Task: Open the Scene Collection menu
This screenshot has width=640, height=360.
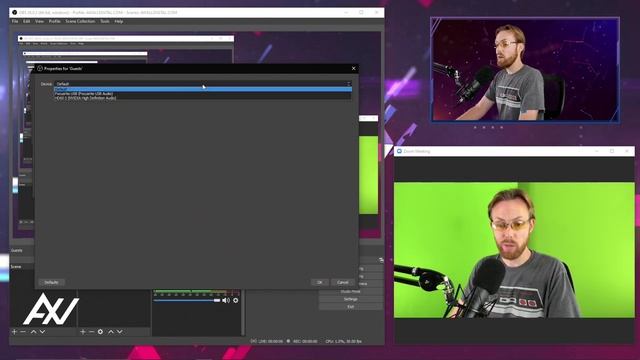Action: pyautogui.click(x=80, y=21)
